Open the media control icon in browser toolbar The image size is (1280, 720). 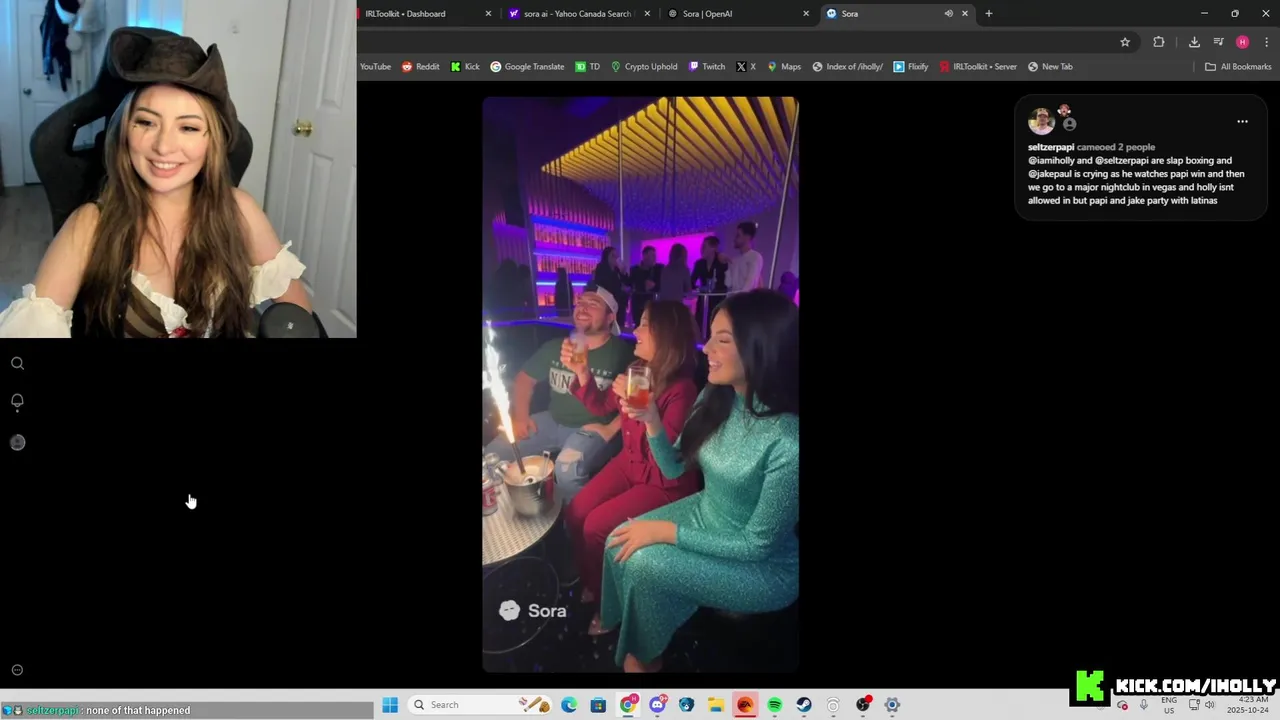1218,42
